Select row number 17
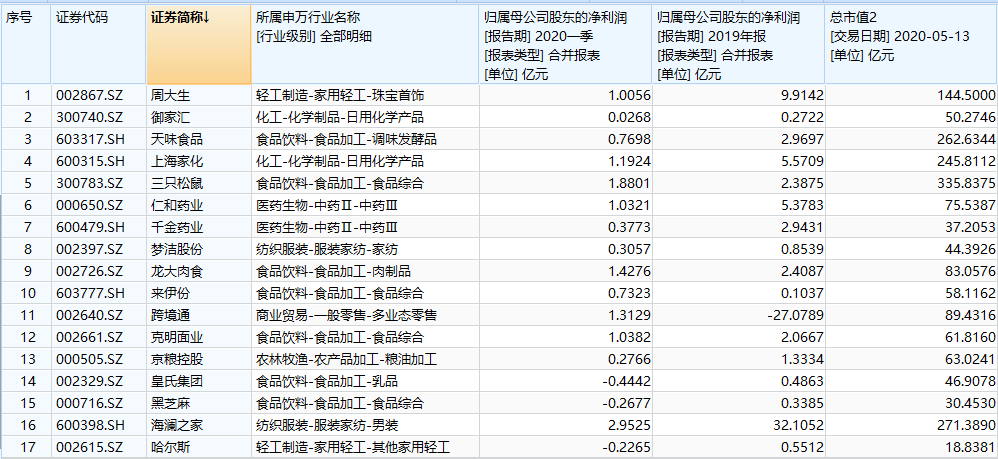 coord(26,447)
